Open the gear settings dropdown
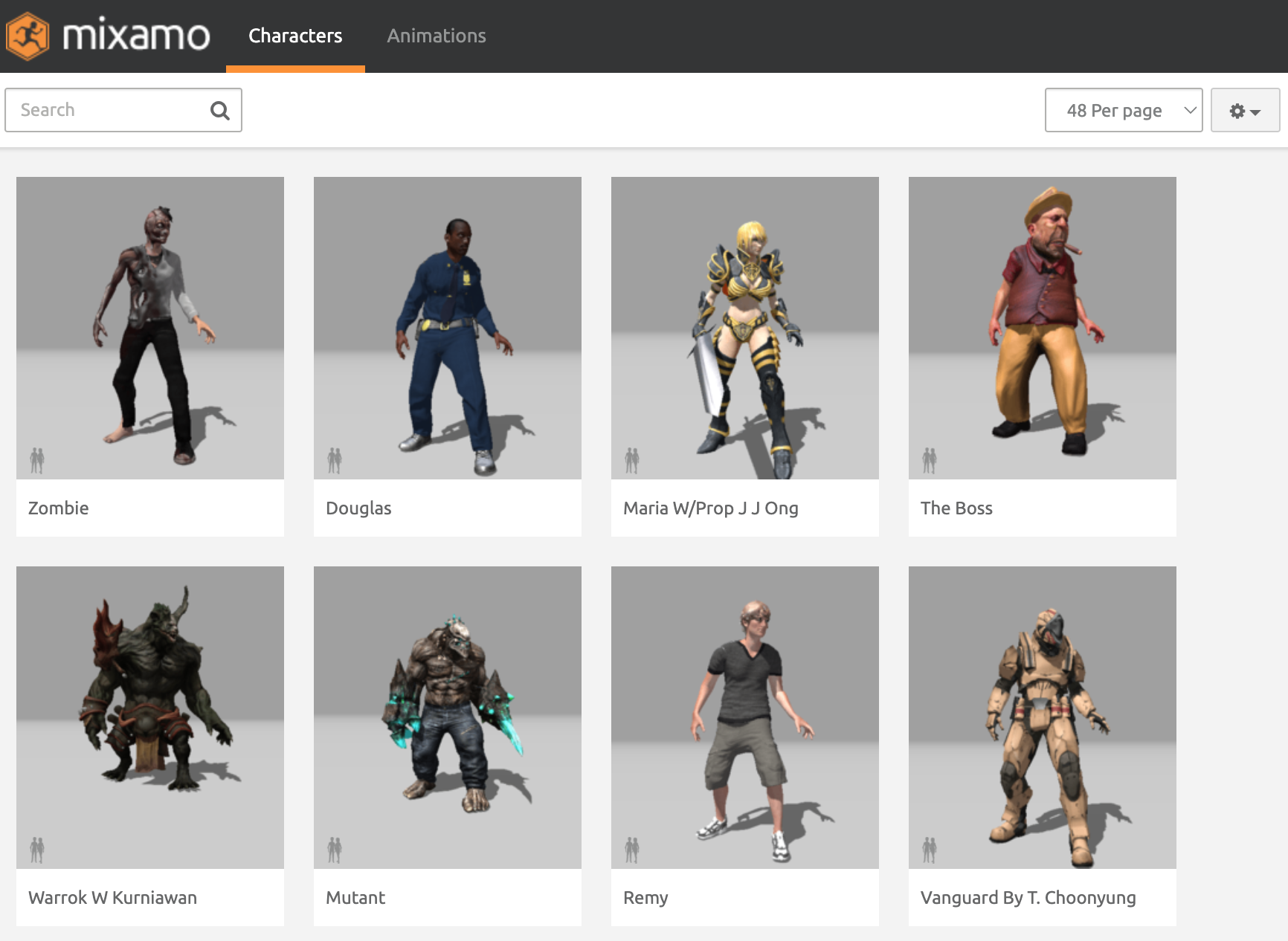Image resolution: width=1288 pixels, height=941 pixels. point(1244,111)
